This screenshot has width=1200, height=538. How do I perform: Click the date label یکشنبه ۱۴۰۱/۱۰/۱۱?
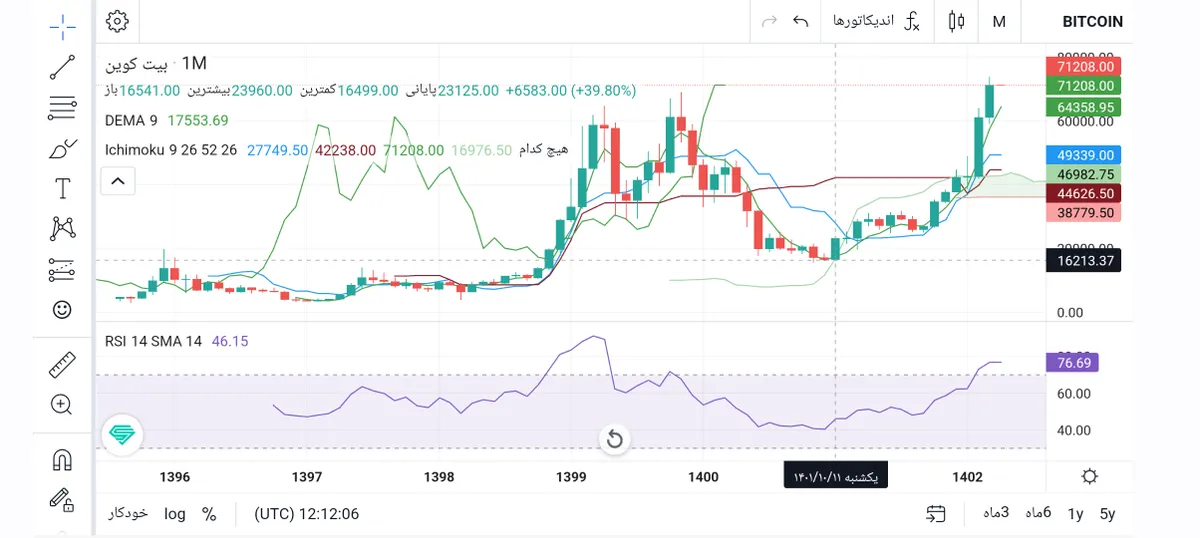pos(835,477)
